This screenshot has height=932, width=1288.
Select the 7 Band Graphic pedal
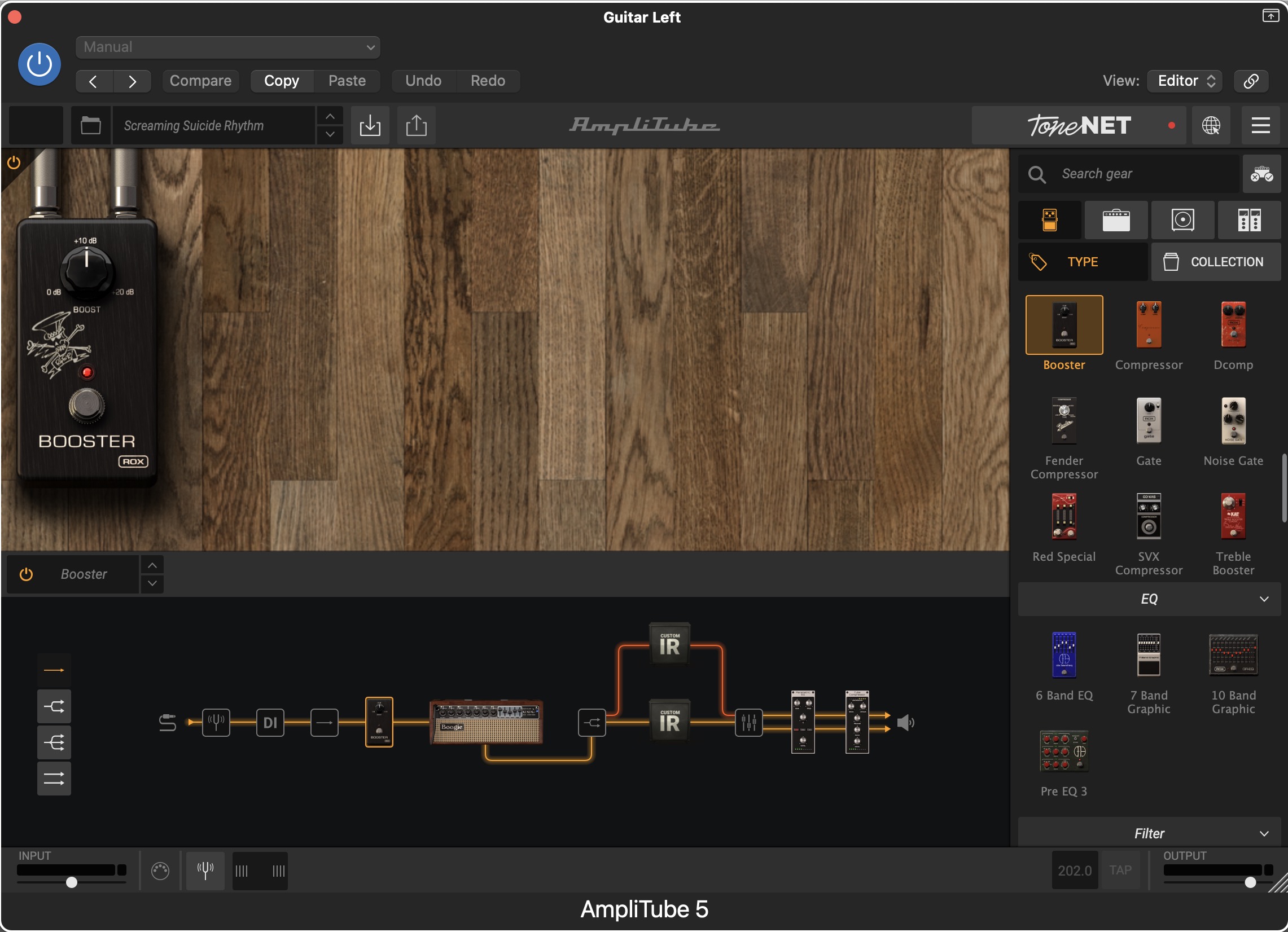tap(1148, 656)
